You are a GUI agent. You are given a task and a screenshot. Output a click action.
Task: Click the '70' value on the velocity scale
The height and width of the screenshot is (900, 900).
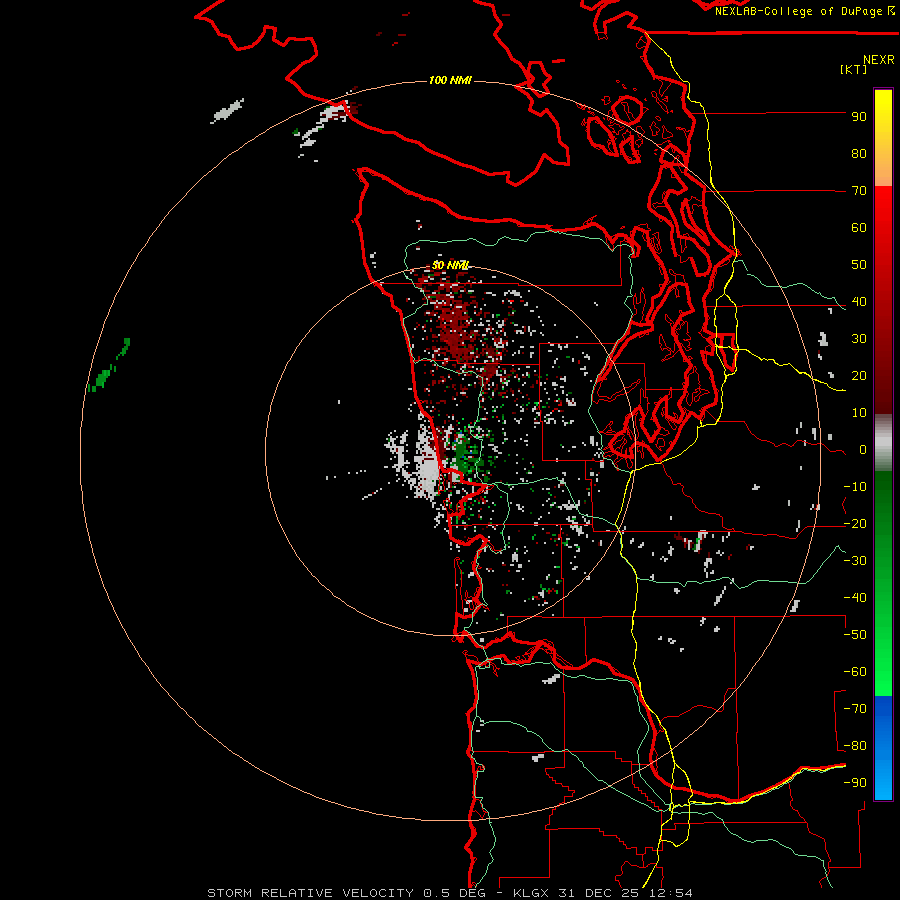859,191
